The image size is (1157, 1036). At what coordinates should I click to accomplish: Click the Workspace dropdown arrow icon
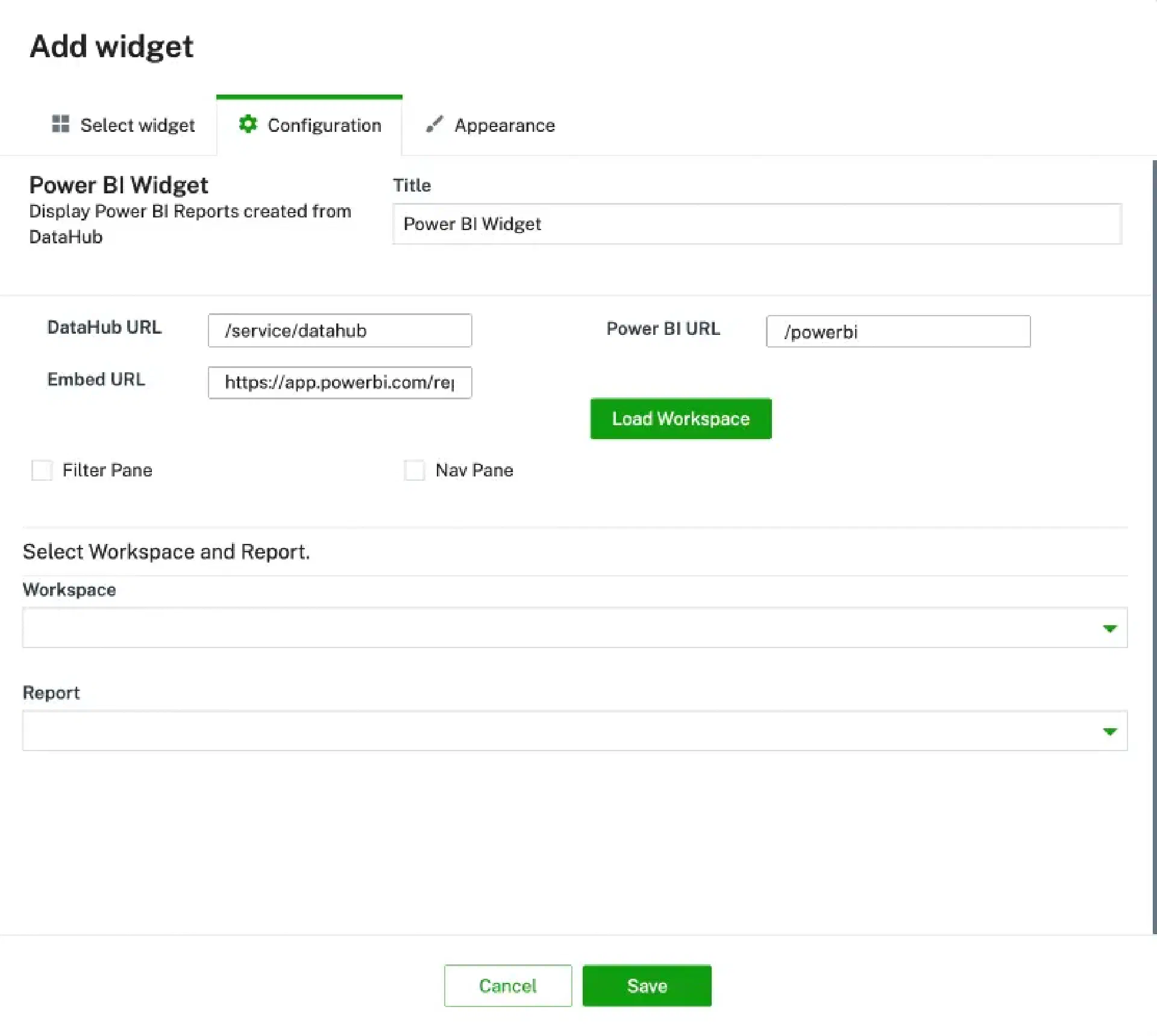pos(1109,628)
